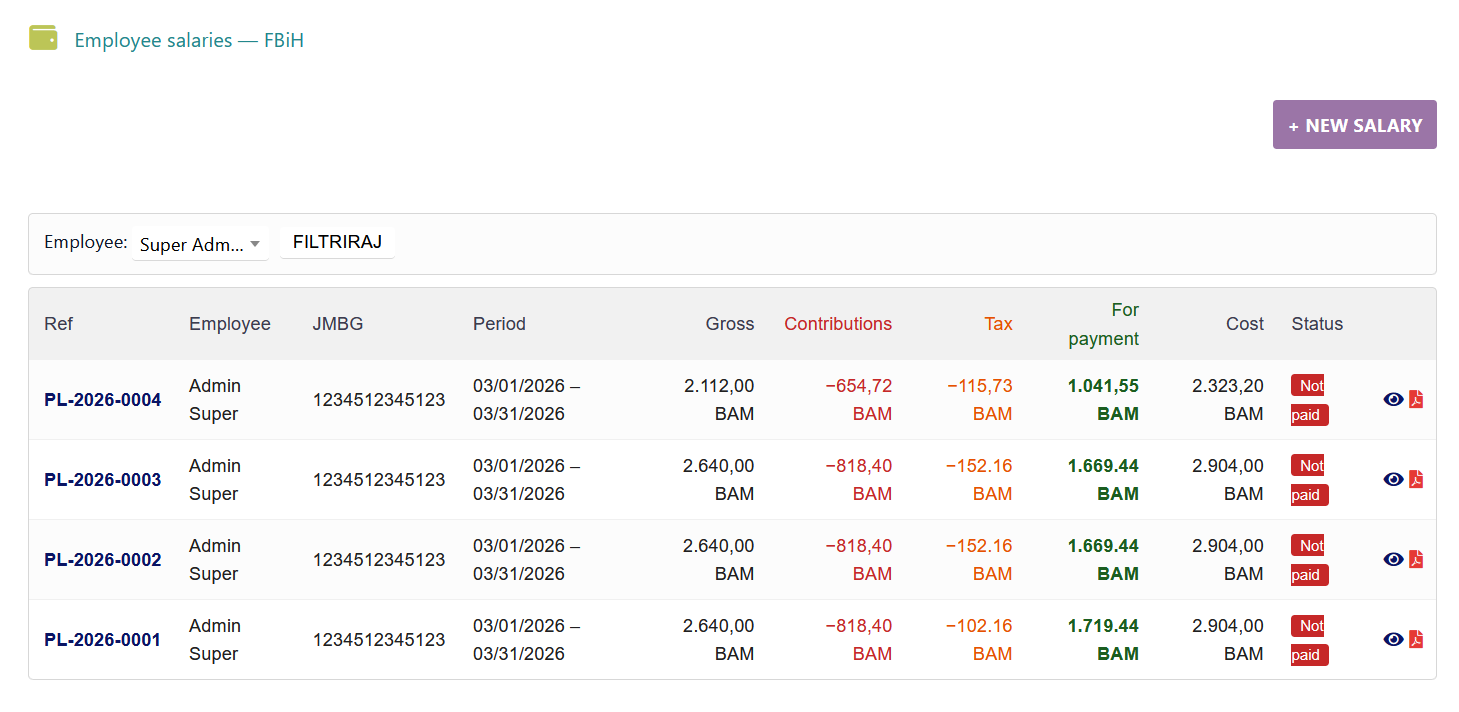Click the period cell in row PL-2026-0001
Screen dimensions: 1459x712
pyautogui.click(x=527, y=640)
